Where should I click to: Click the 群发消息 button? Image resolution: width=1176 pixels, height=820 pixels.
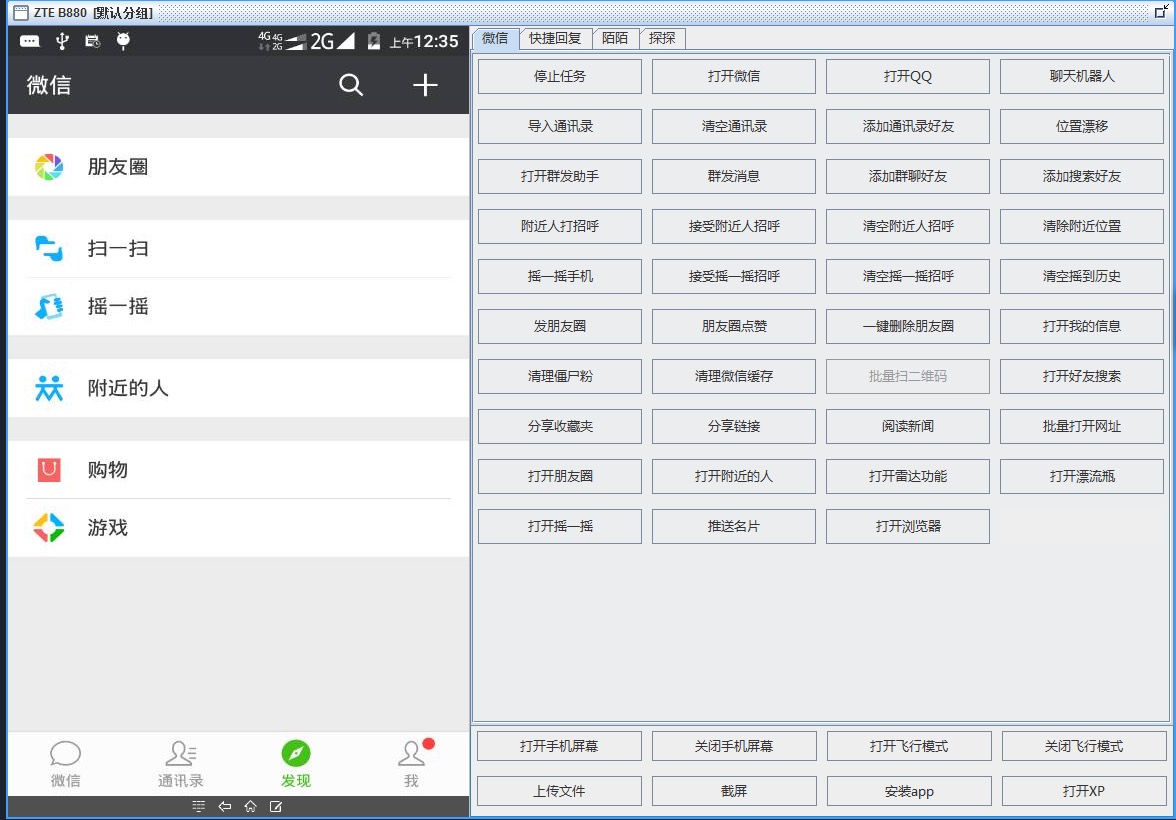734,176
